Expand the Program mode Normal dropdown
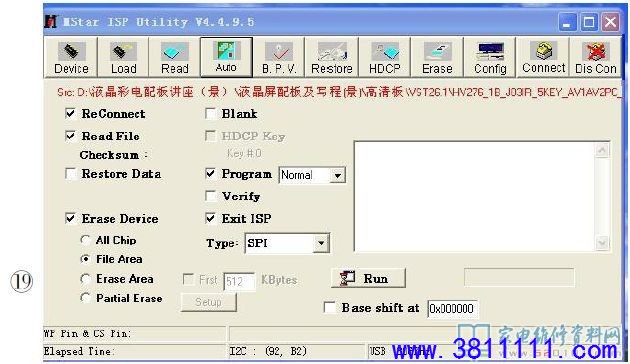This screenshot has width=630, height=364. pos(338,176)
